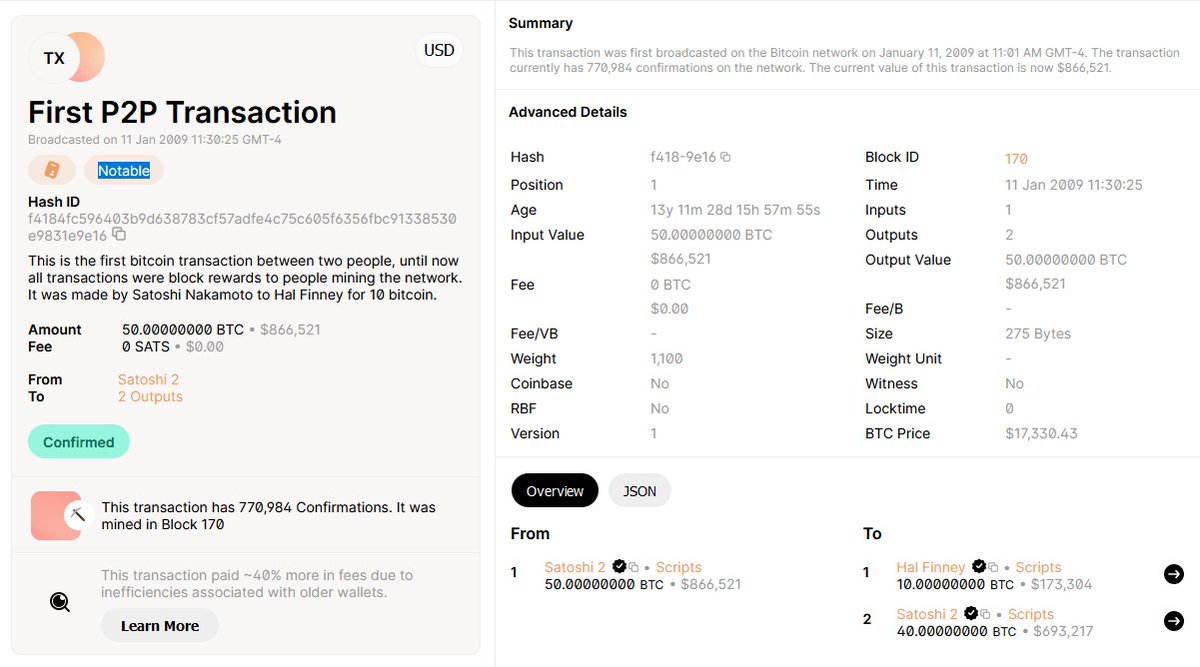Copy the full Hash ID with copy icon
This screenshot has width=1200, height=667.
coord(119,234)
